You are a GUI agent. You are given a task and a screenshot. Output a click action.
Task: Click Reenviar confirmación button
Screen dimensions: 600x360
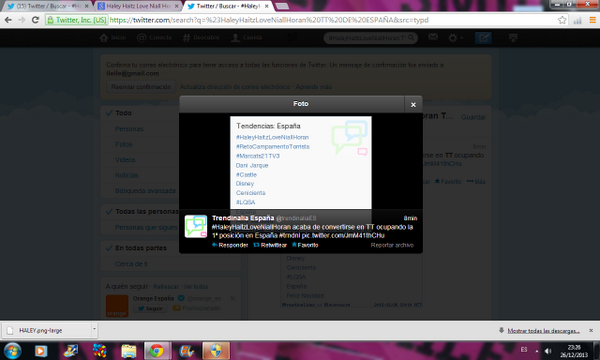(141, 87)
